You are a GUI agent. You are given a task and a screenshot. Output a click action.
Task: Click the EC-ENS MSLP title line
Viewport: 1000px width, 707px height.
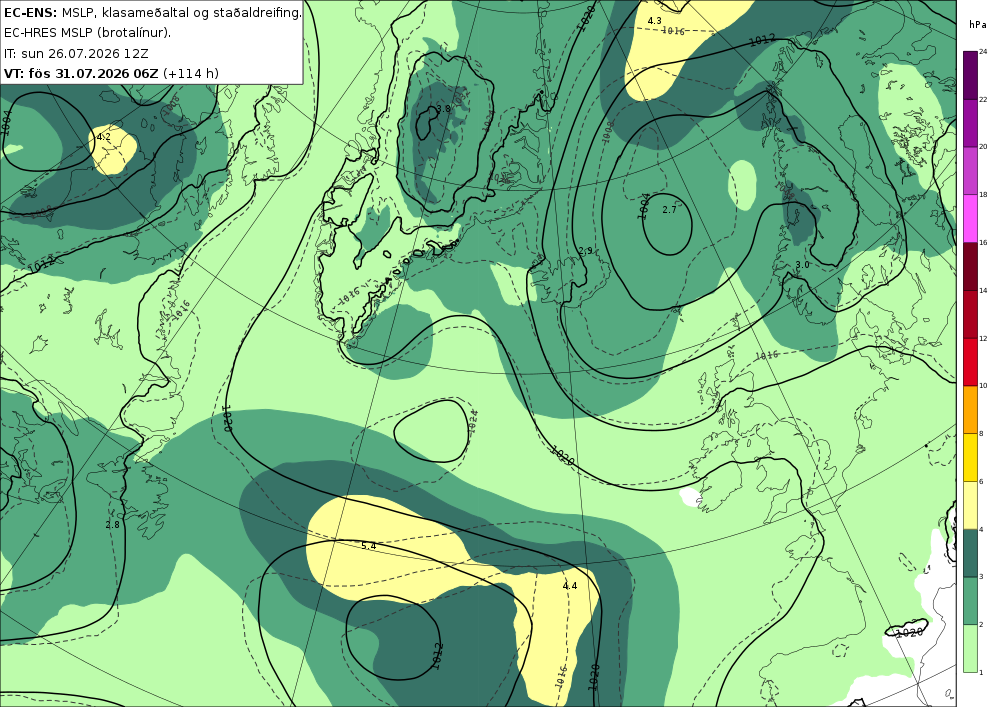(x=152, y=12)
